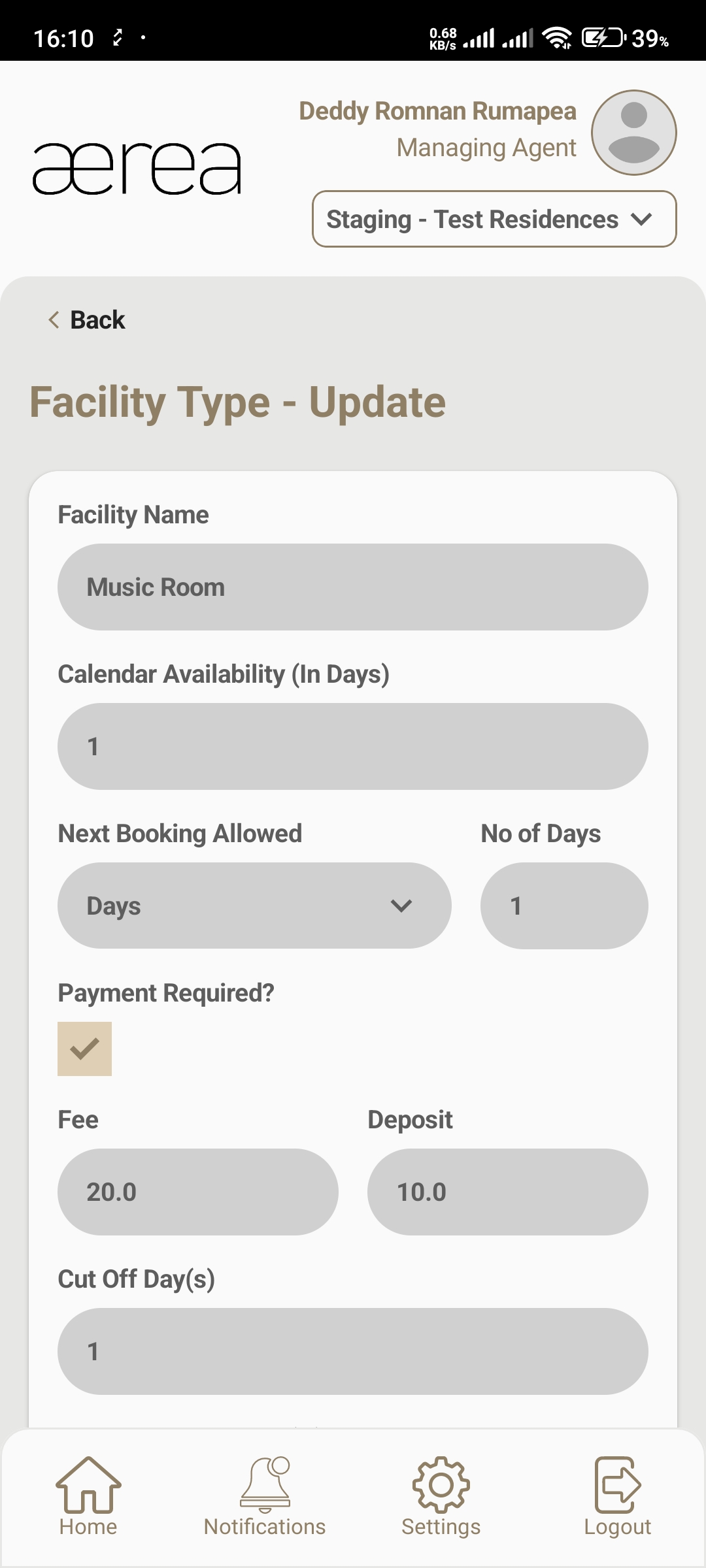This screenshot has width=706, height=1568.
Task: Focus the Calendar Availability days field
Action: point(353,746)
